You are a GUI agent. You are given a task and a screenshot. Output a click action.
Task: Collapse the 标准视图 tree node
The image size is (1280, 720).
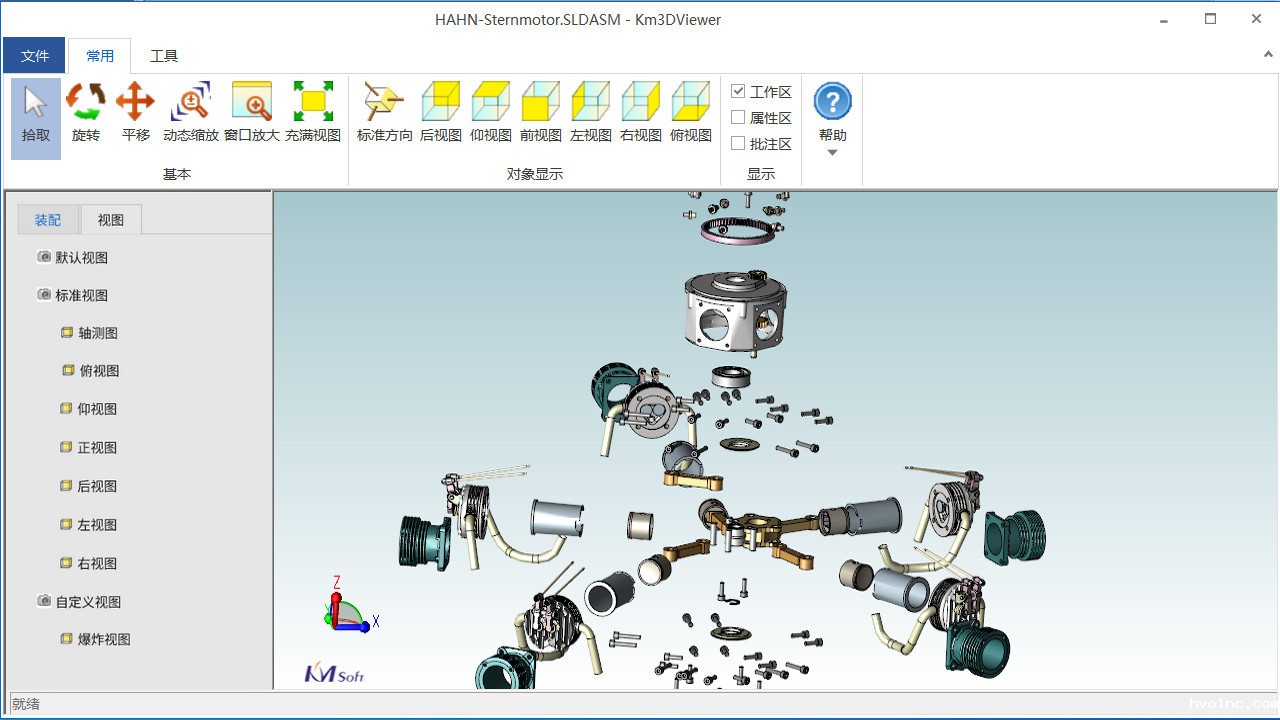point(44,295)
